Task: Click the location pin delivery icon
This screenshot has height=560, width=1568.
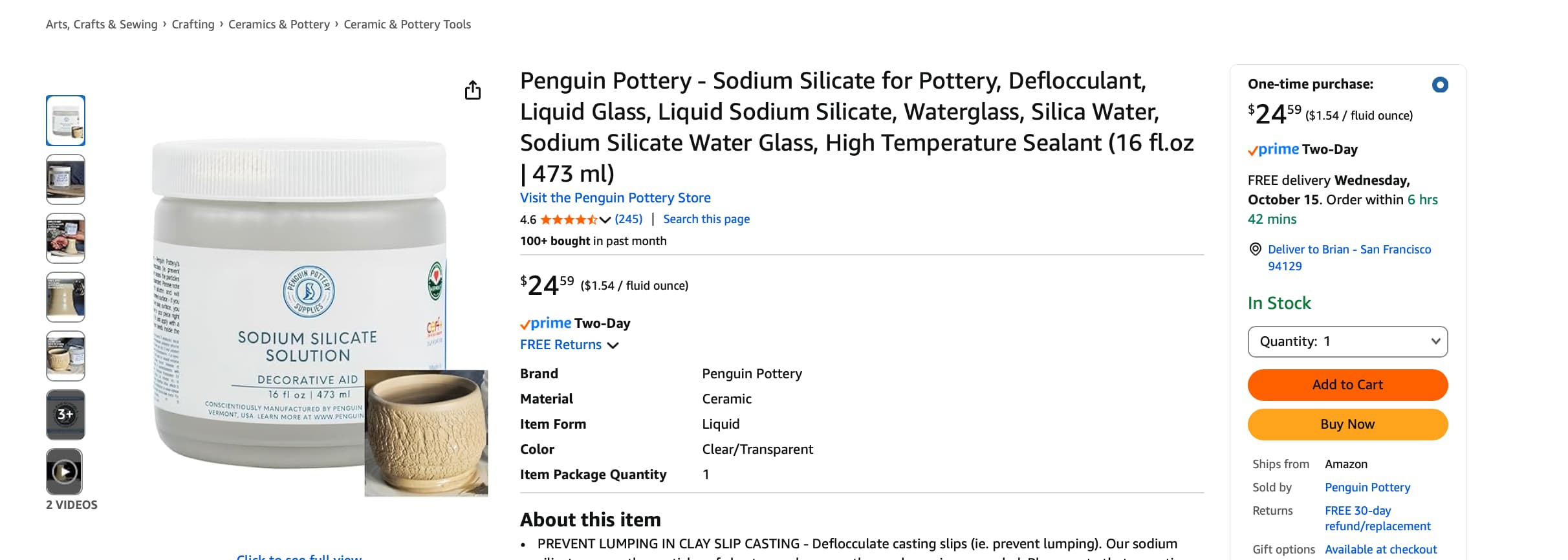Action: [x=1255, y=250]
